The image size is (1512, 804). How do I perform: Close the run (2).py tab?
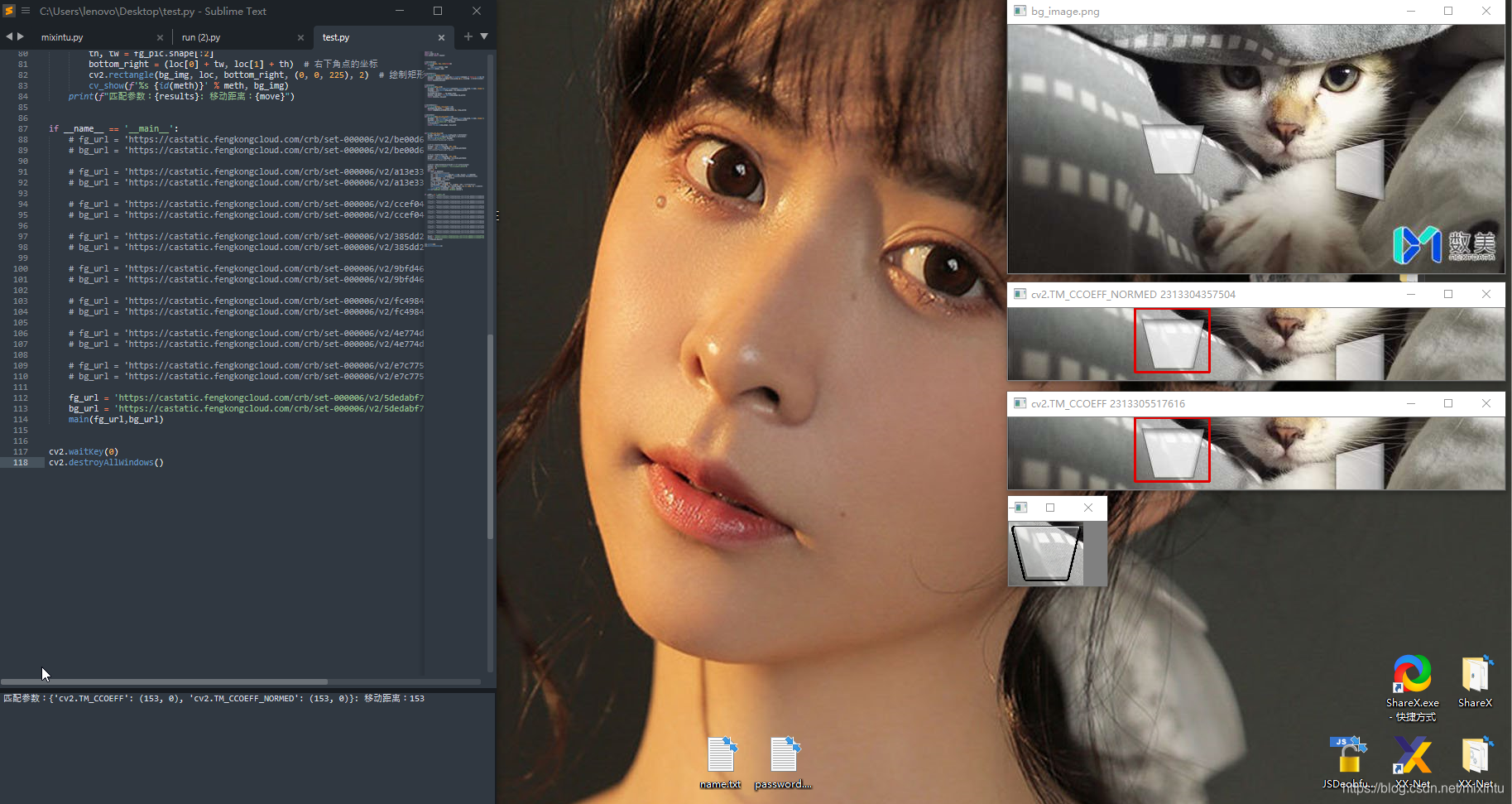pos(300,37)
